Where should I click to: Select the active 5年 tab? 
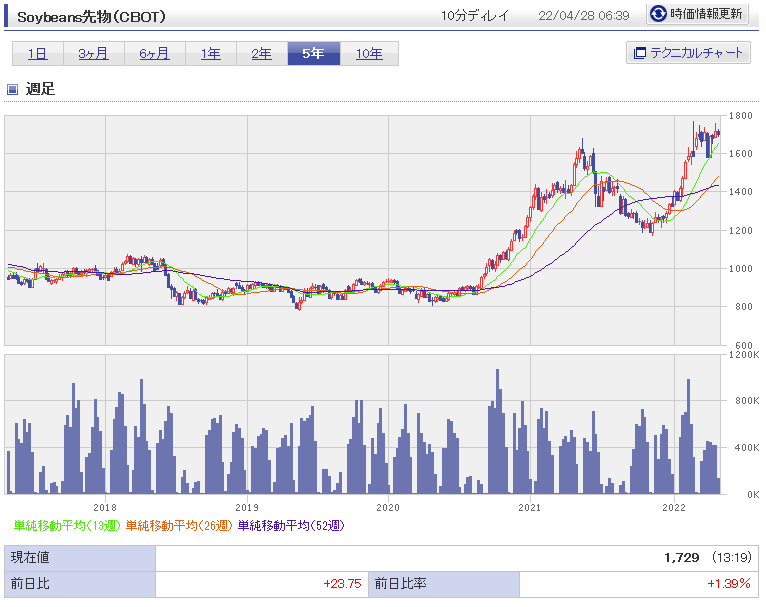click(314, 53)
